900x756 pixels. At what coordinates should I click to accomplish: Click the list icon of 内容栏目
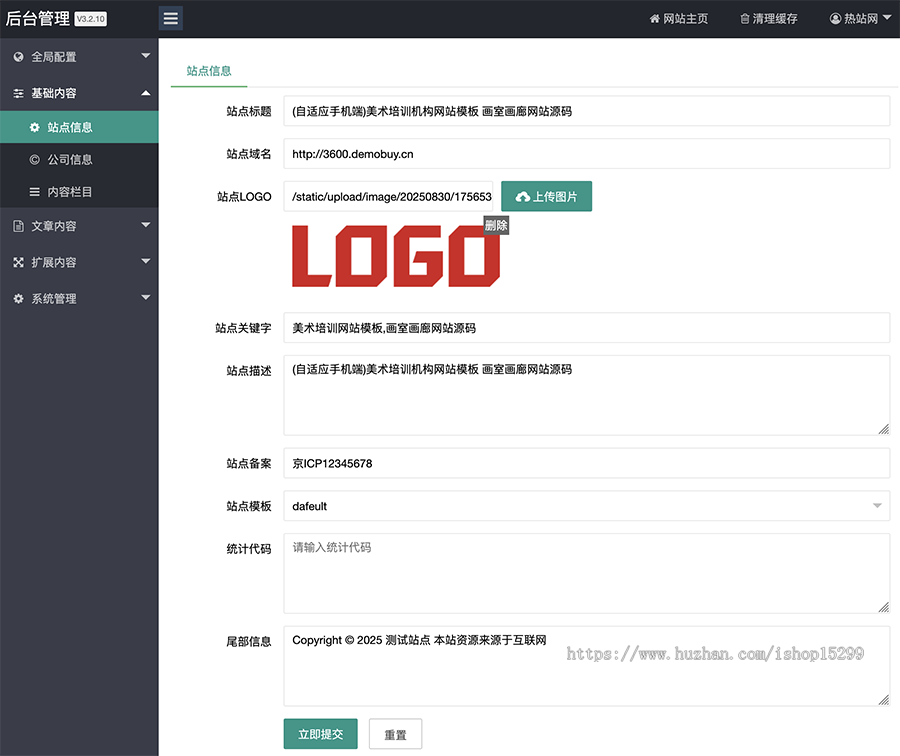click(x=35, y=192)
